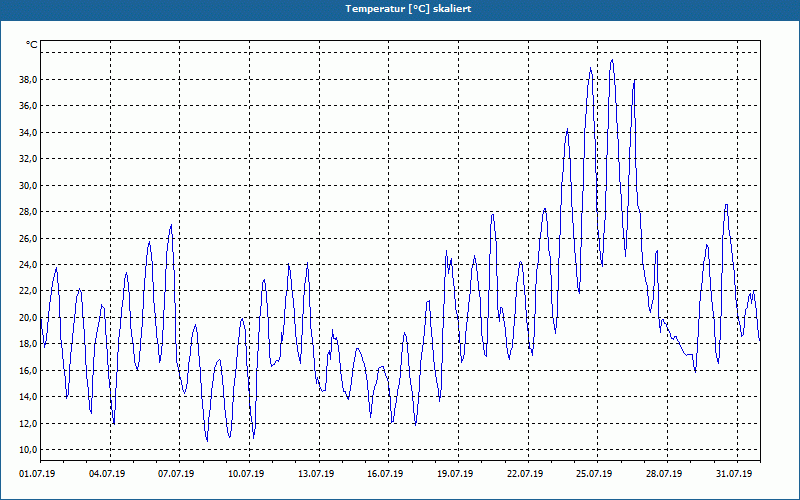Select the 32,0 y-axis label
The height and width of the screenshot is (500, 800).
click(28, 159)
